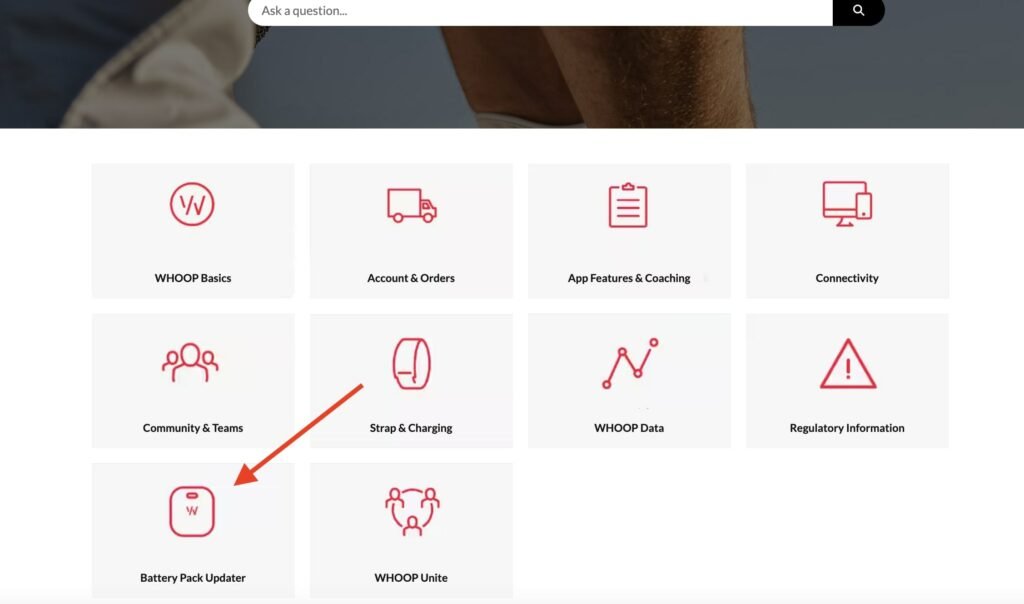The width and height of the screenshot is (1024, 604).
Task: Open the Connectivity category label
Action: [847, 278]
